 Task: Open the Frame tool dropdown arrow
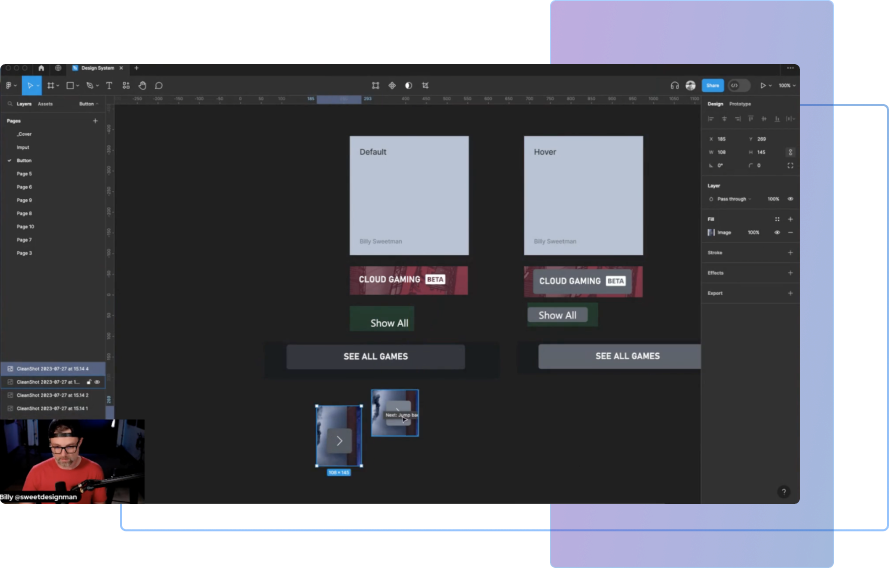58,86
